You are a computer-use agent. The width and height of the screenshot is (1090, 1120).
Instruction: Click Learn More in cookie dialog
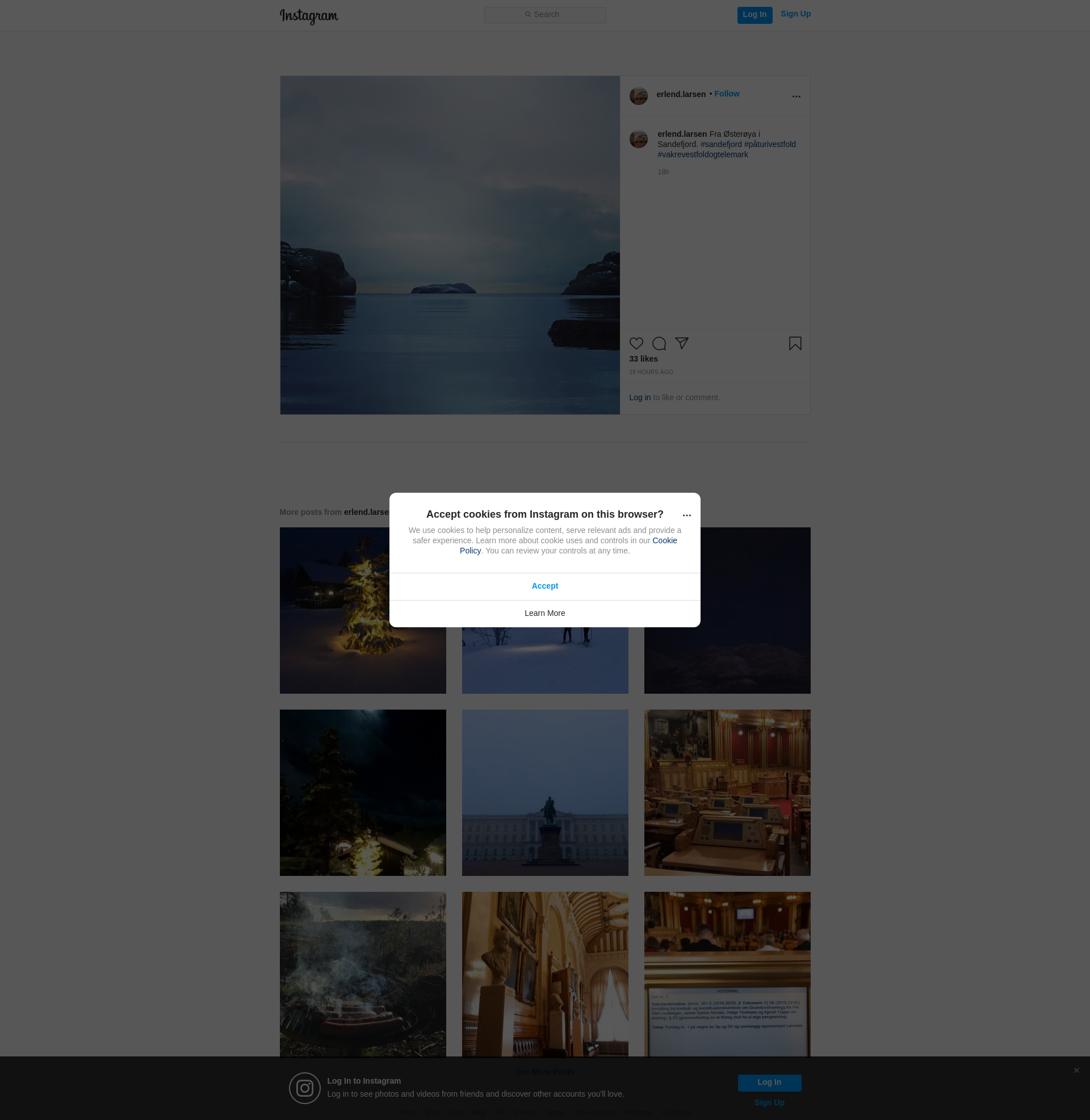point(544,613)
